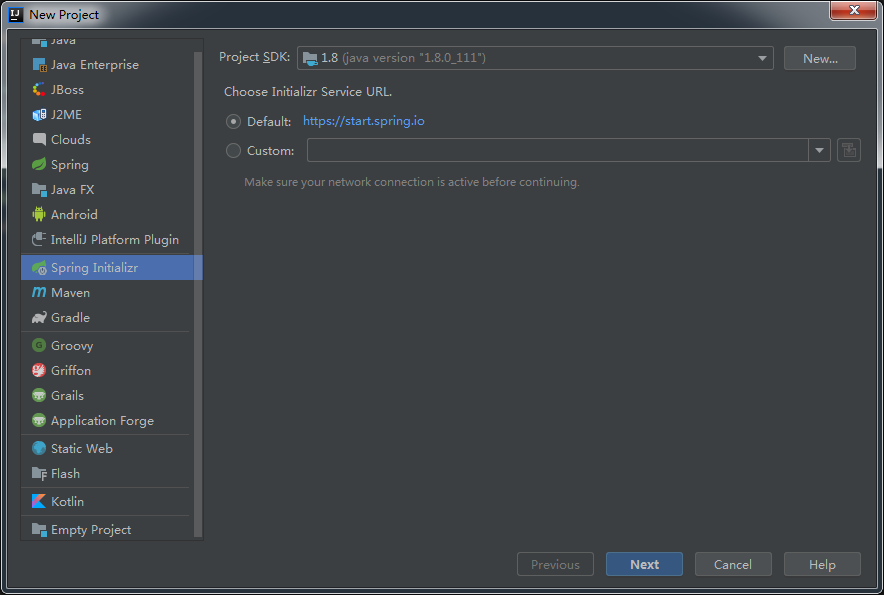Select the Default initializr service radio button

(233, 121)
